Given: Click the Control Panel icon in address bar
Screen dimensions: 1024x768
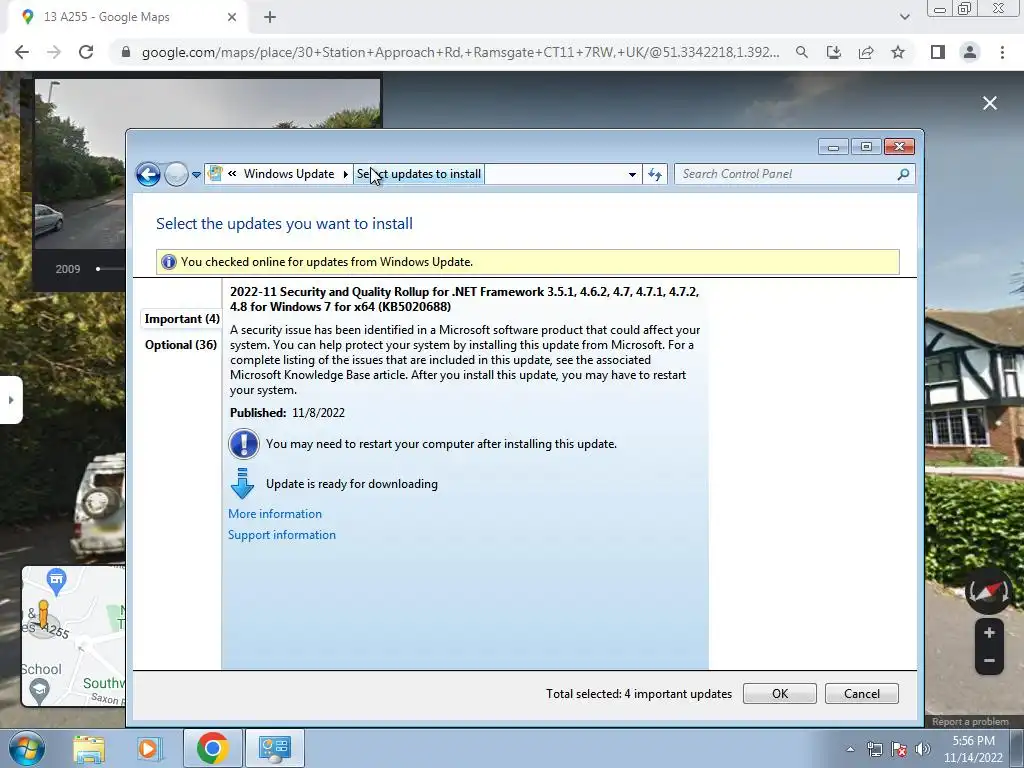Looking at the screenshot, I should coord(214,174).
